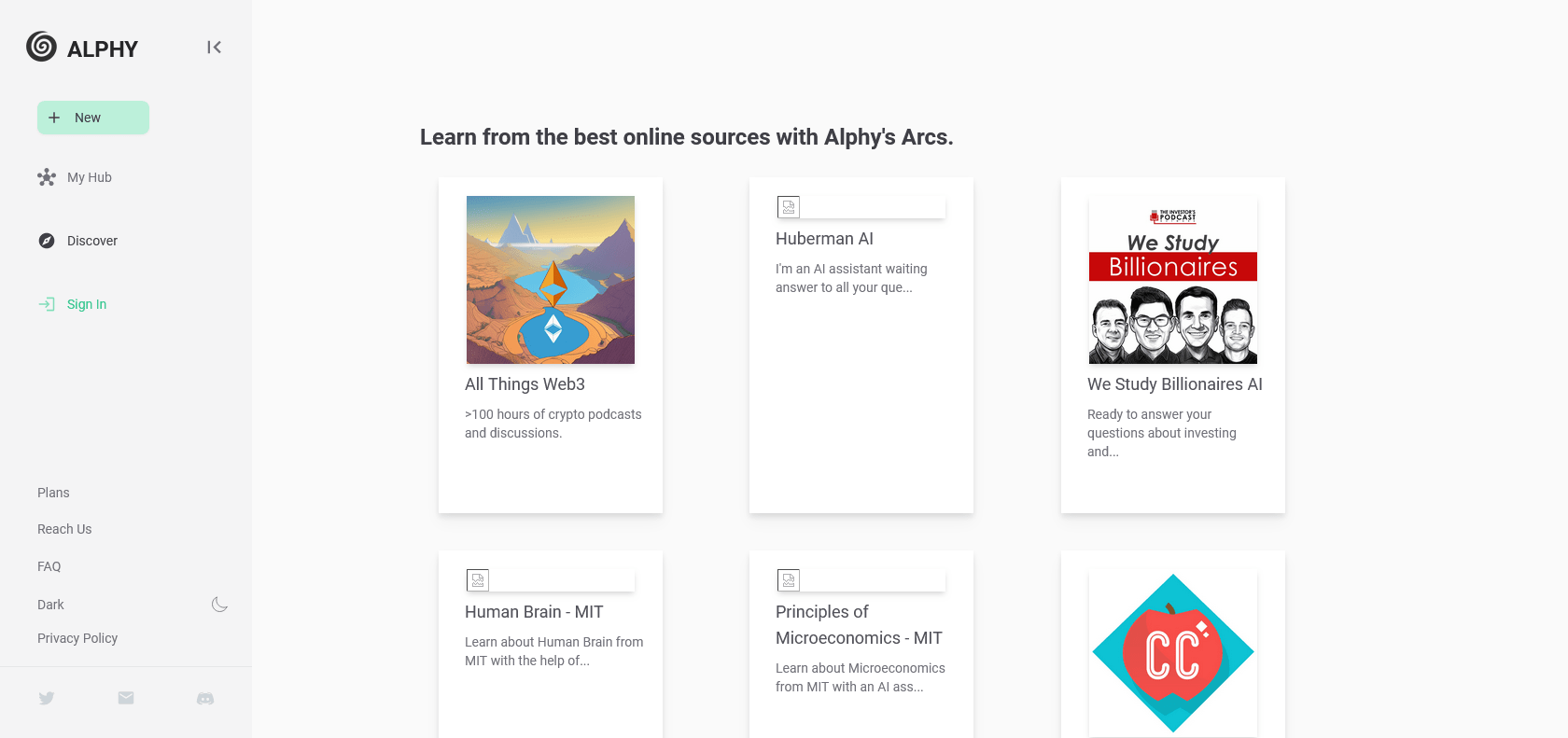Click the My Hub network icon
Screen dimensions: 1568x738
coord(47,177)
